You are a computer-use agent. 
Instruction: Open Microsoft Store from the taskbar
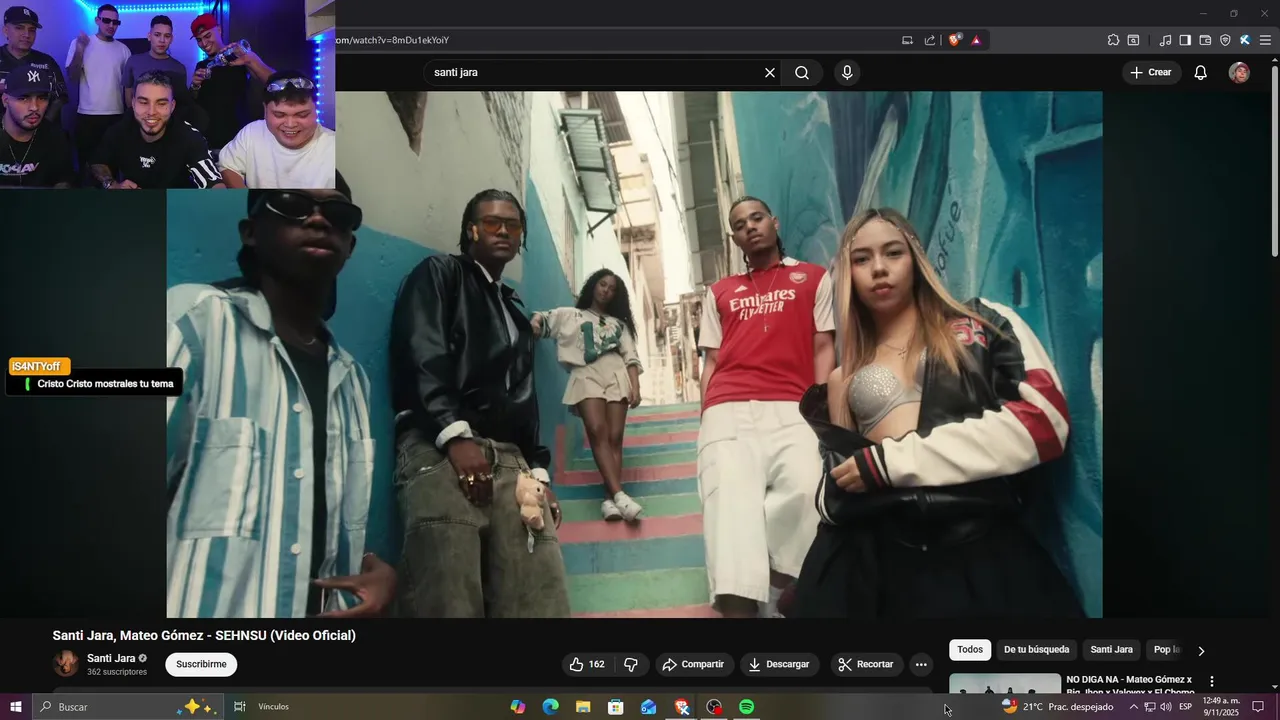click(x=616, y=707)
